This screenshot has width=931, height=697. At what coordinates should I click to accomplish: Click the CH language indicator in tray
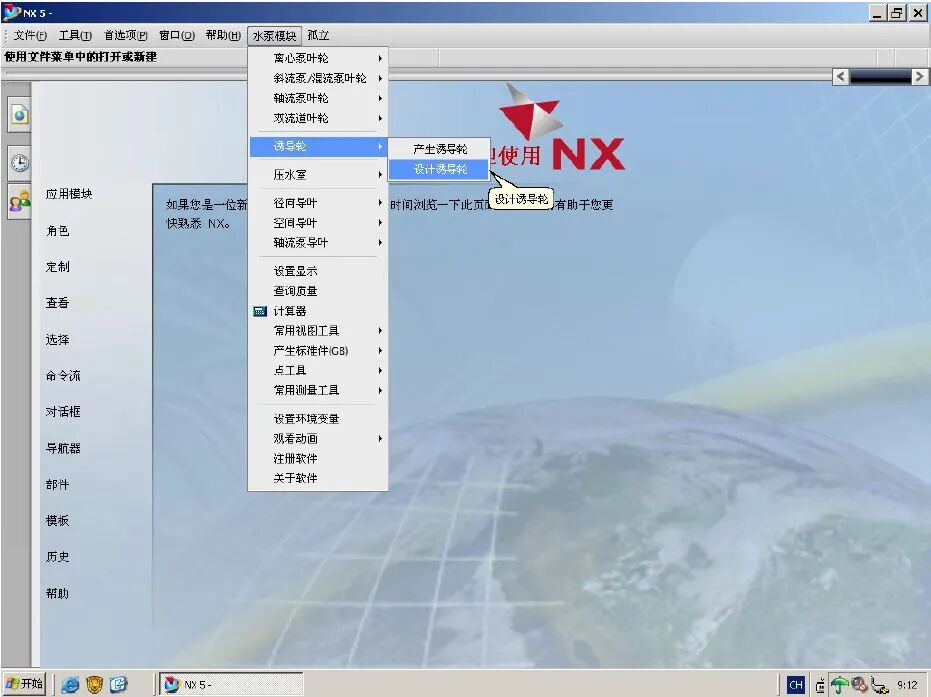pyautogui.click(x=796, y=685)
